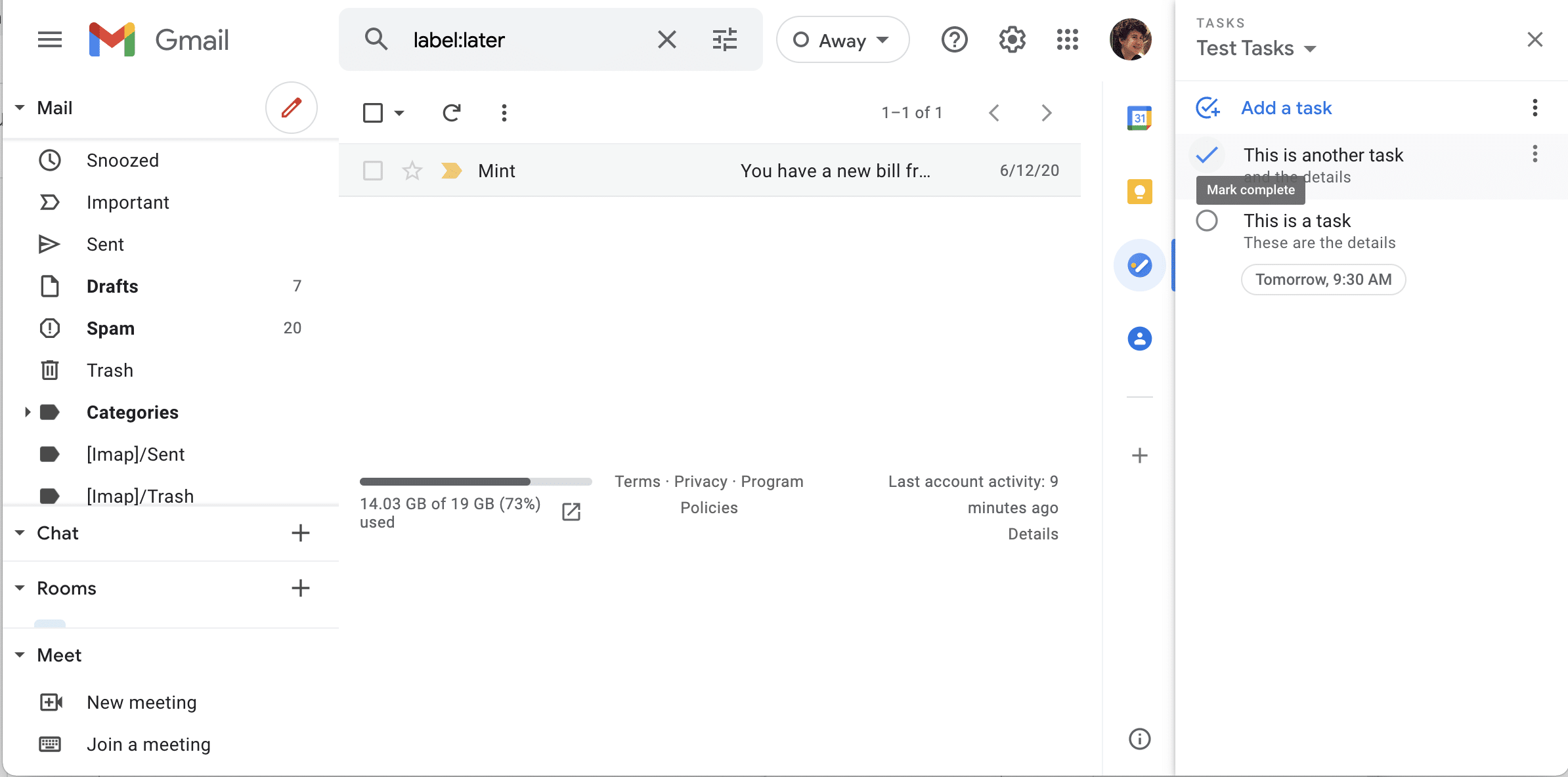Click the storage usage progress bar
The height and width of the screenshot is (777, 1568).
tap(475, 482)
